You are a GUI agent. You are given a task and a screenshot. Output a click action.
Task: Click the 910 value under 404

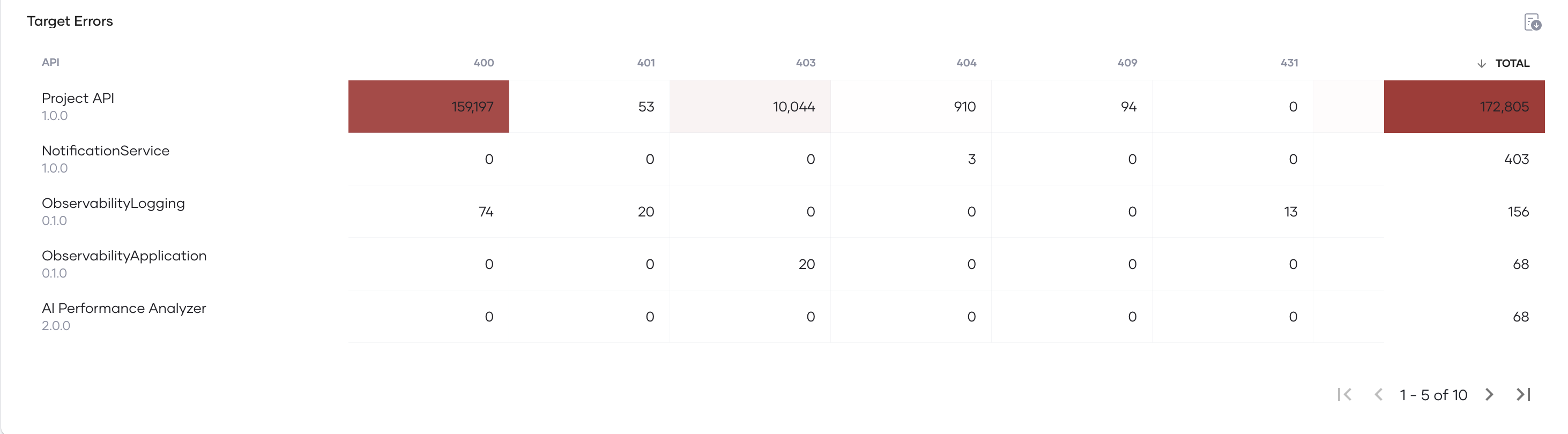965,107
